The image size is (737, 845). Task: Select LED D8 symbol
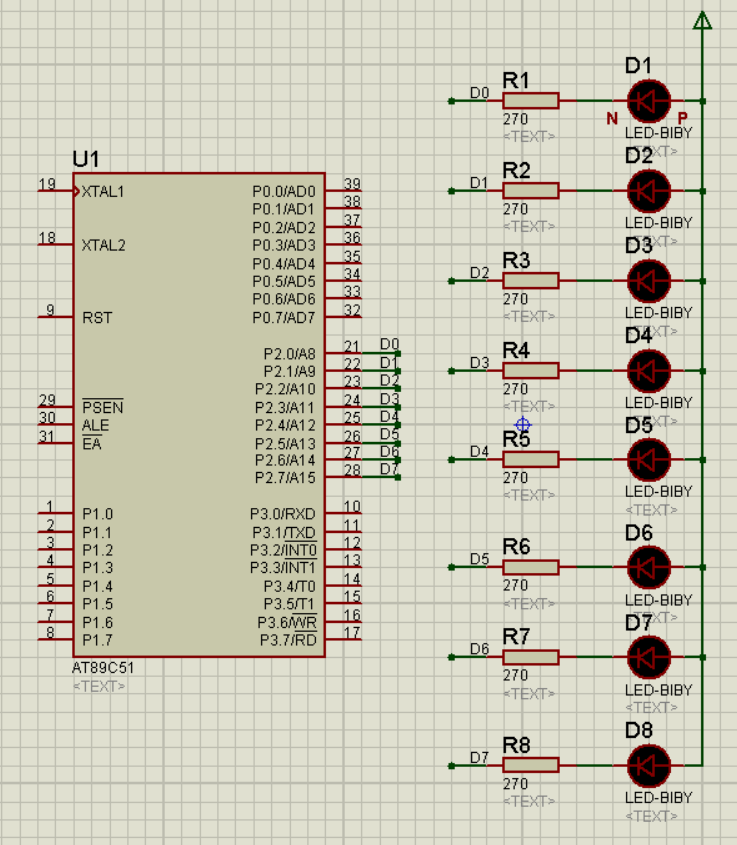pos(649,765)
